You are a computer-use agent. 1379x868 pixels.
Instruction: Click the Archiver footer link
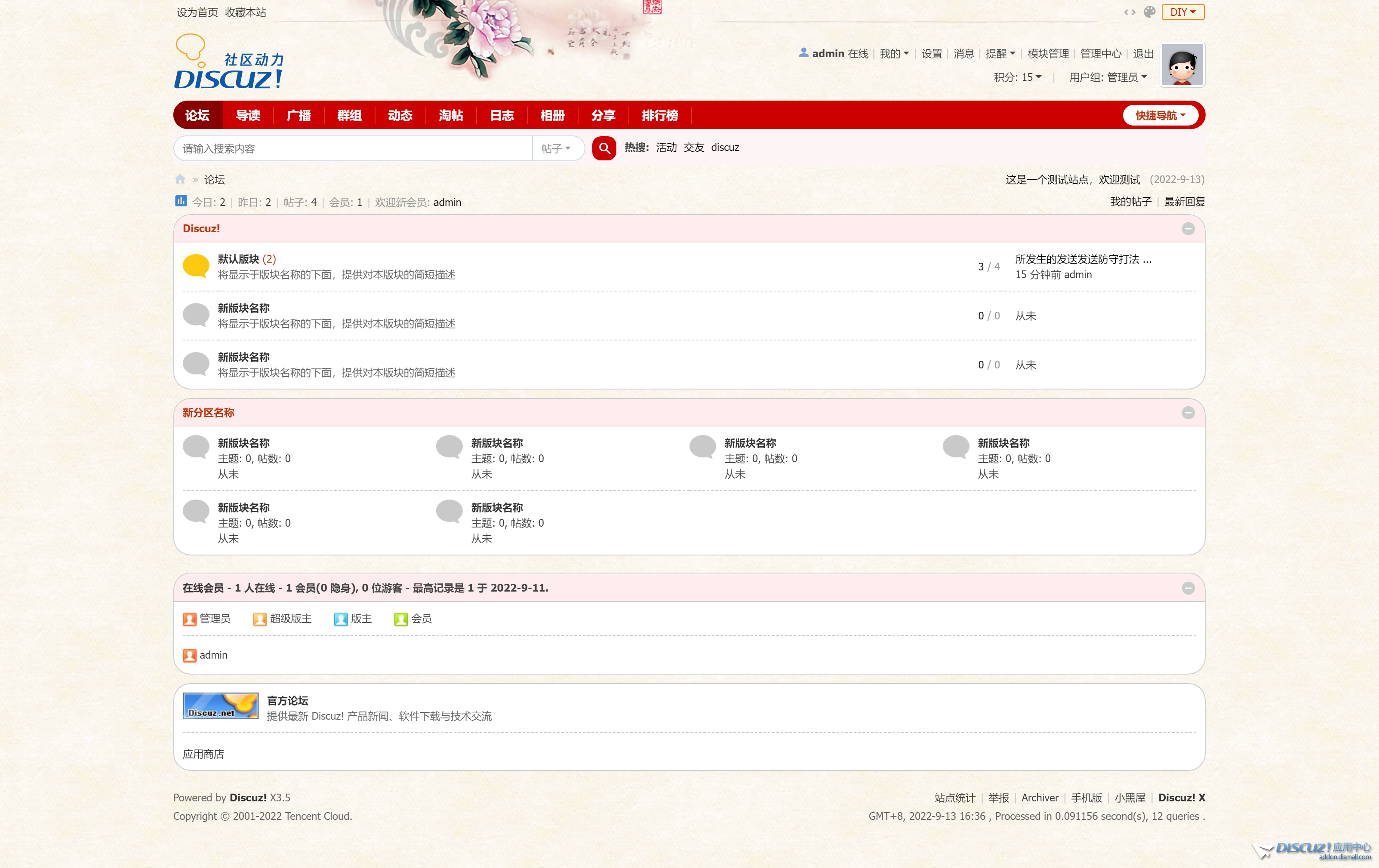tap(1040, 797)
